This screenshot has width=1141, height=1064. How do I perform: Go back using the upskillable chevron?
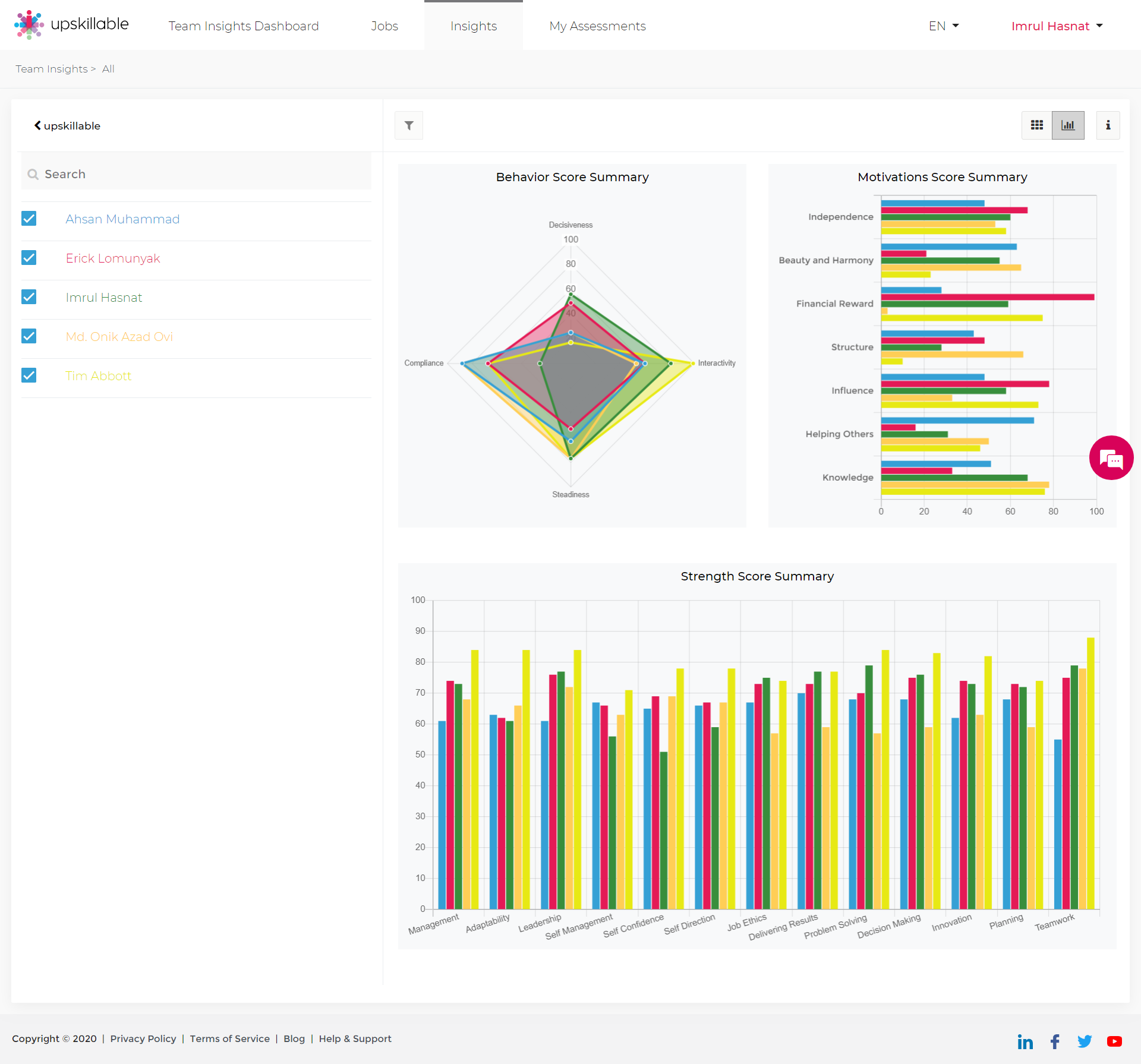pos(38,125)
